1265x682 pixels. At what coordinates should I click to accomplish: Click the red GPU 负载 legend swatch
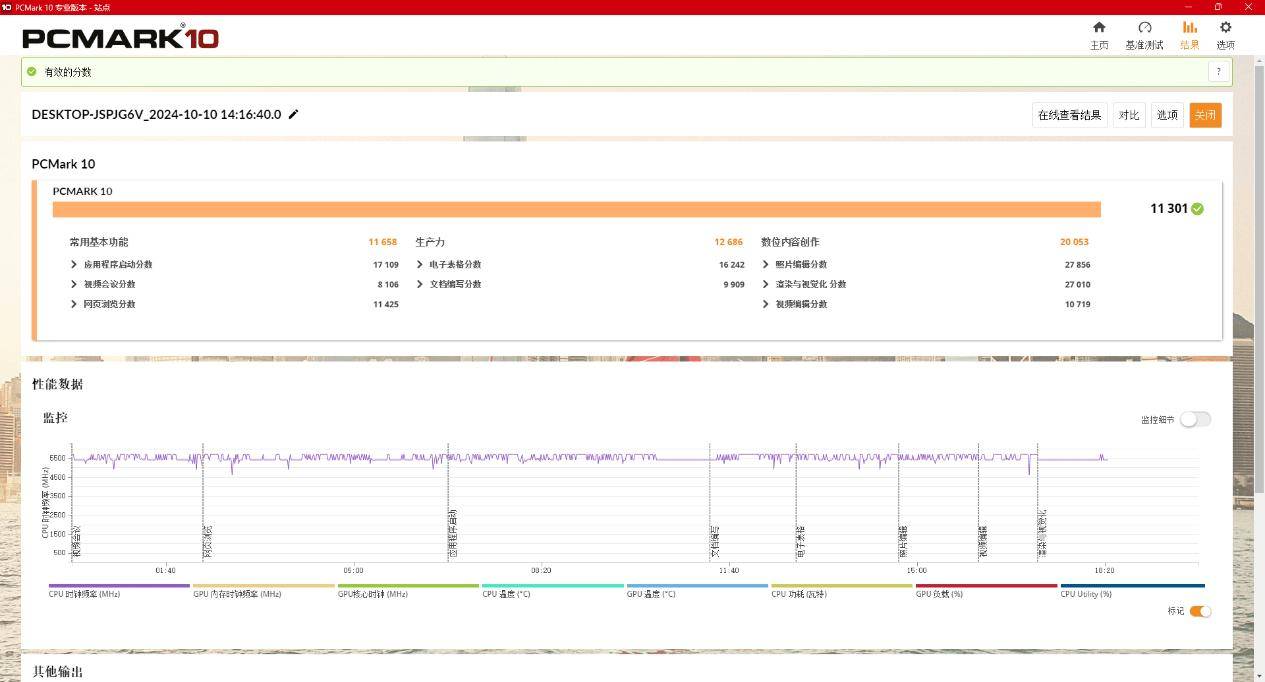986,586
